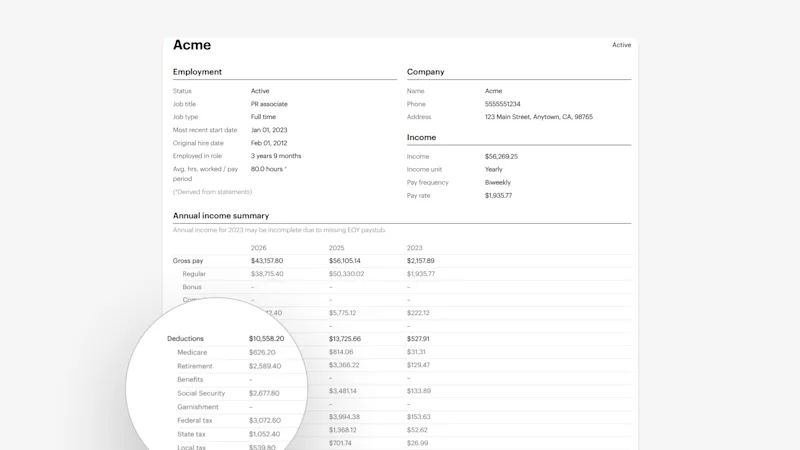
Task: Select regular pay value $50,330.02
Action: (x=346, y=274)
